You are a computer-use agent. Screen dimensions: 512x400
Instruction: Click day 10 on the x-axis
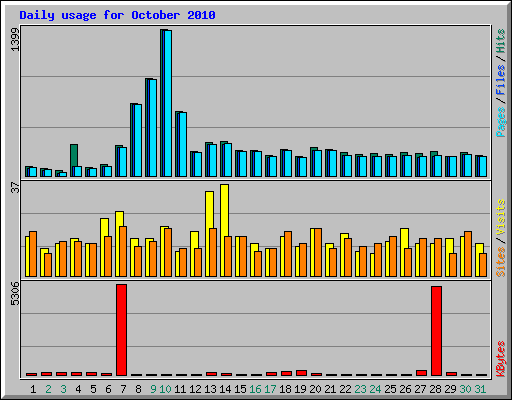165,389
